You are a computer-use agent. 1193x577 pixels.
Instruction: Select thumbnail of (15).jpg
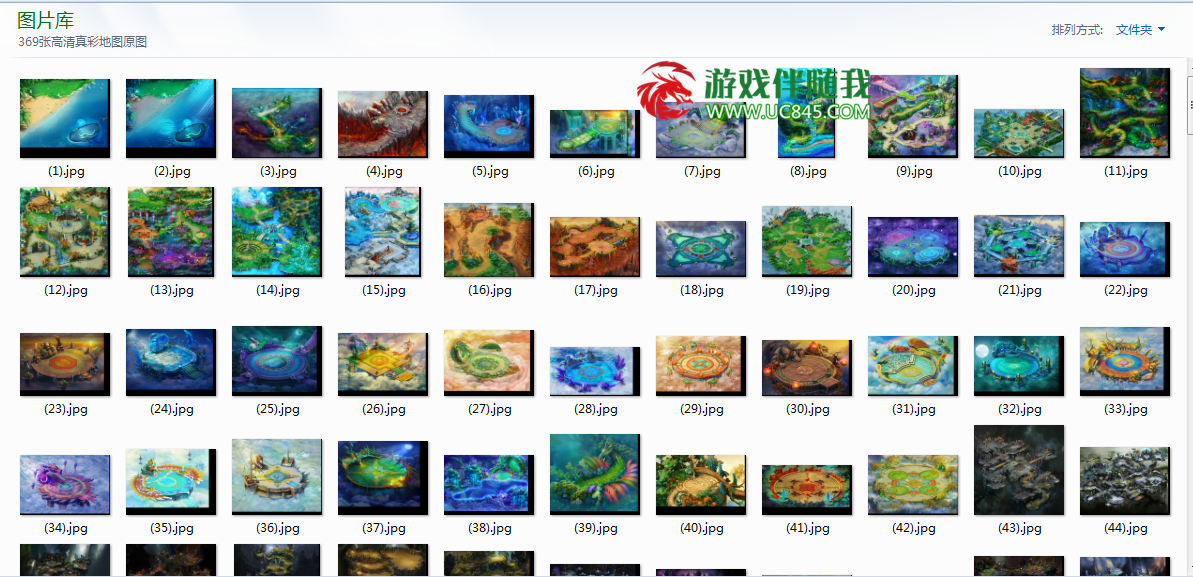[383, 231]
